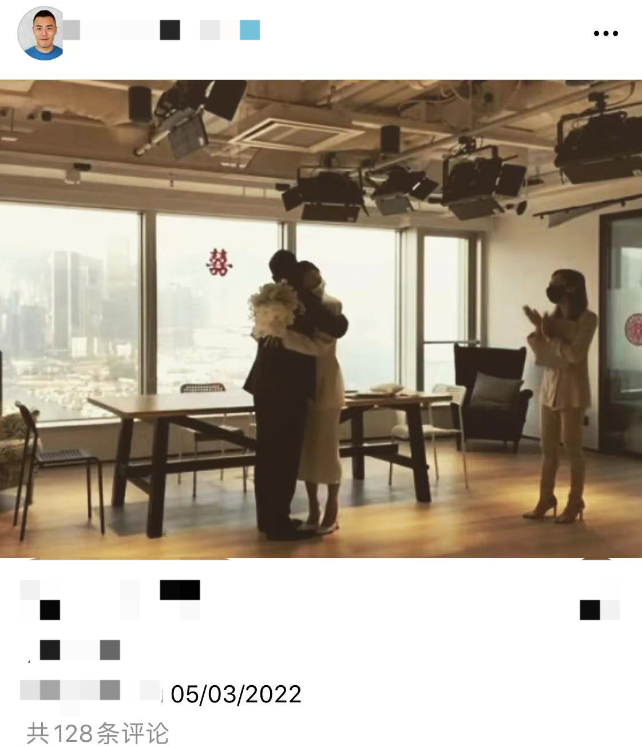642x746 pixels.
Task: View all 128 comments
Action: pos(98,733)
